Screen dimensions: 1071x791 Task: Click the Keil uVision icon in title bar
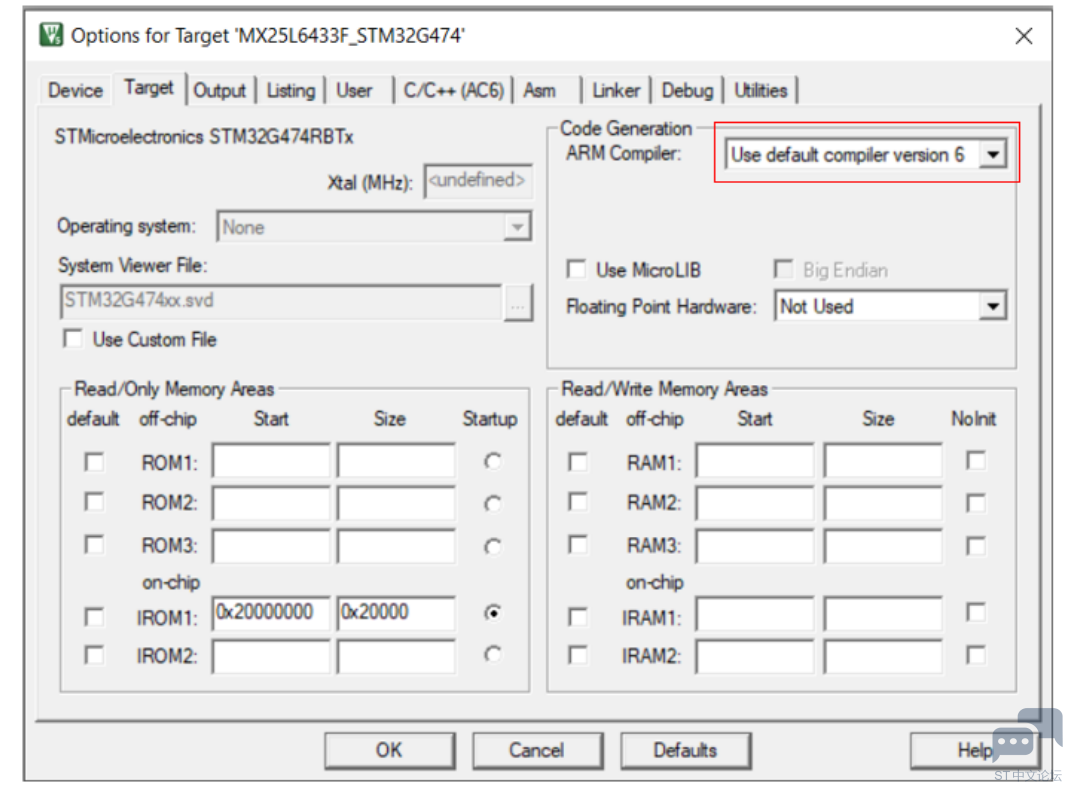coord(51,34)
